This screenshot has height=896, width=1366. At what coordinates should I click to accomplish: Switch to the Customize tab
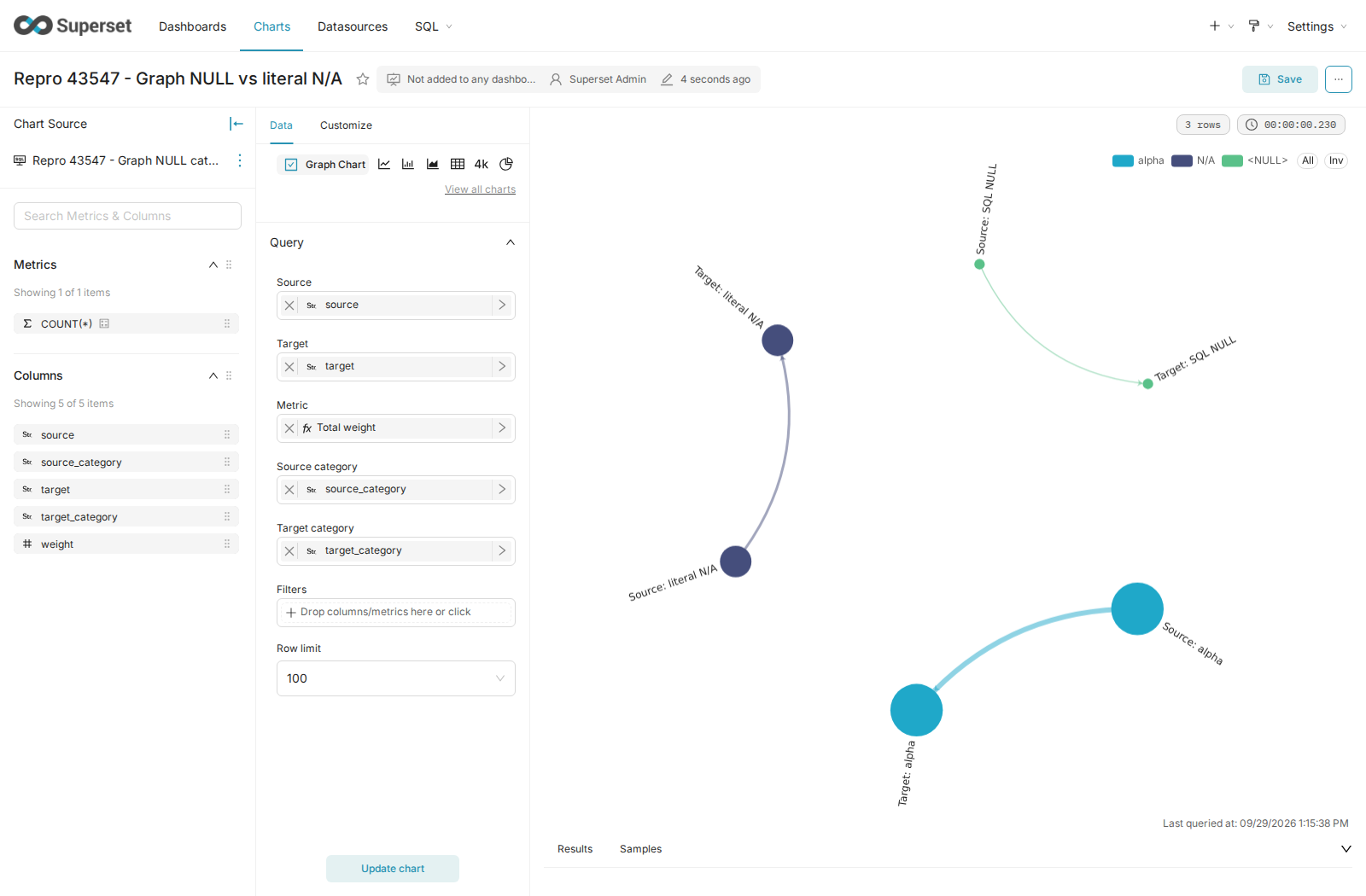pos(346,125)
